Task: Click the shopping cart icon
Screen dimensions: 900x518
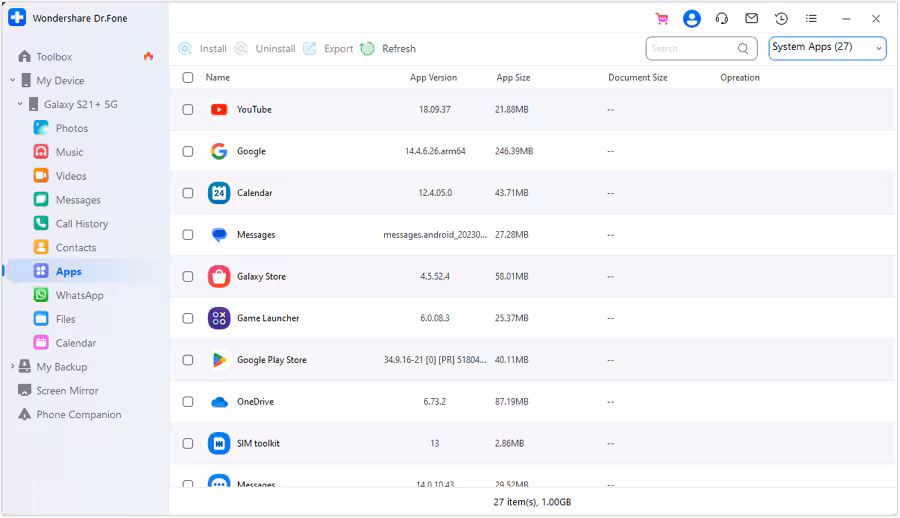Action: tap(662, 19)
